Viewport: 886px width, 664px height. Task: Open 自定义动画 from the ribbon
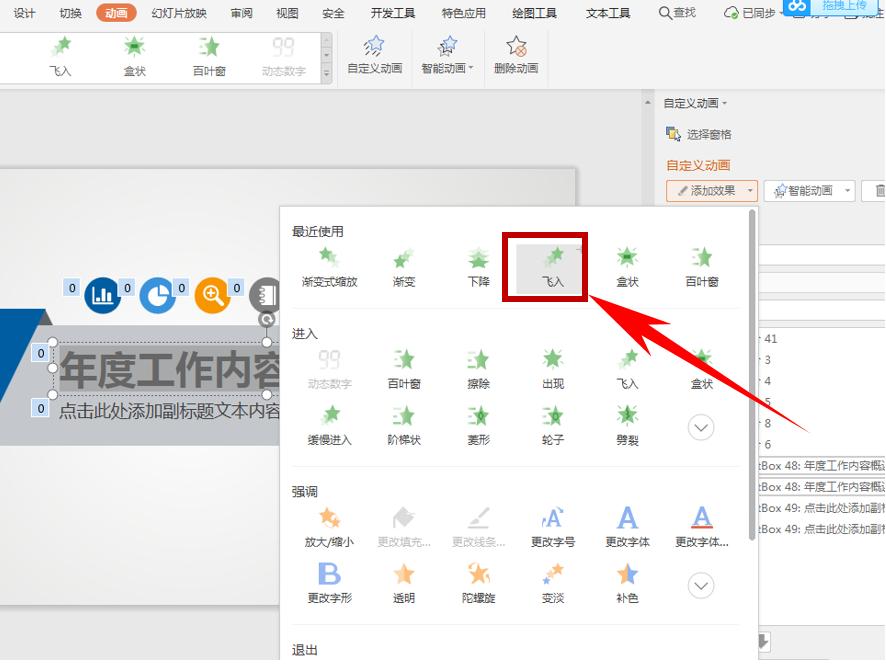tap(374, 55)
